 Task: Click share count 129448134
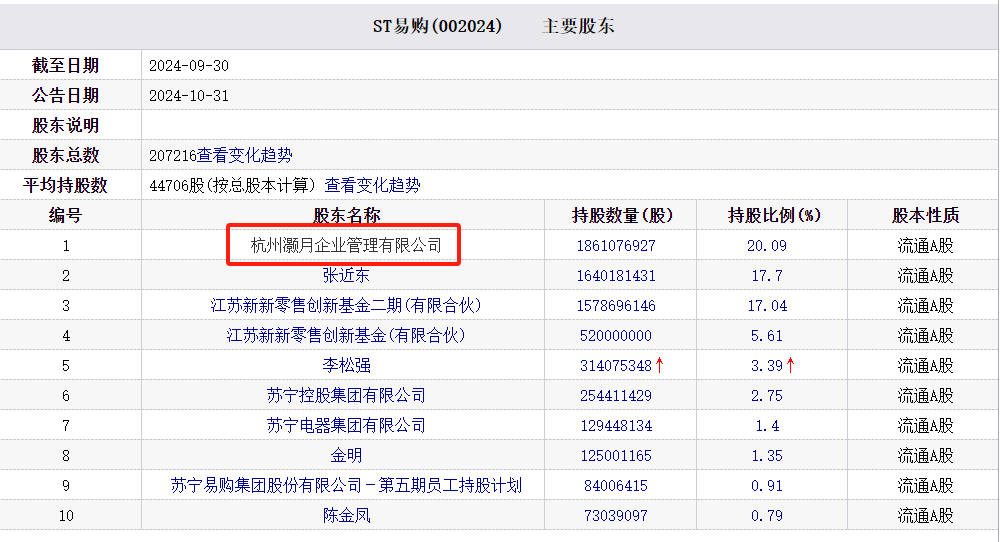(x=616, y=425)
